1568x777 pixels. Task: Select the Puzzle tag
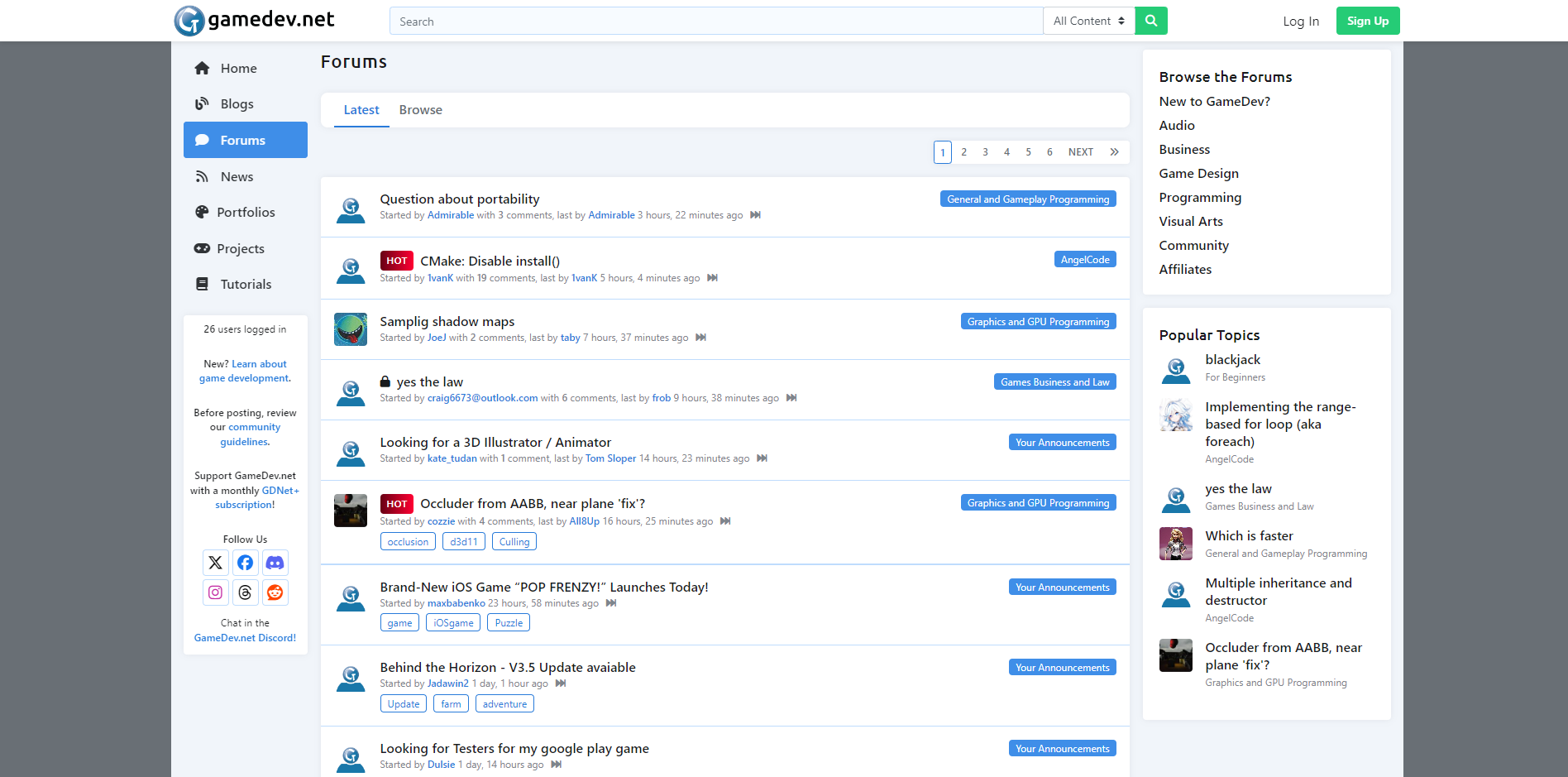pyautogui.click(x=509, y=623)
